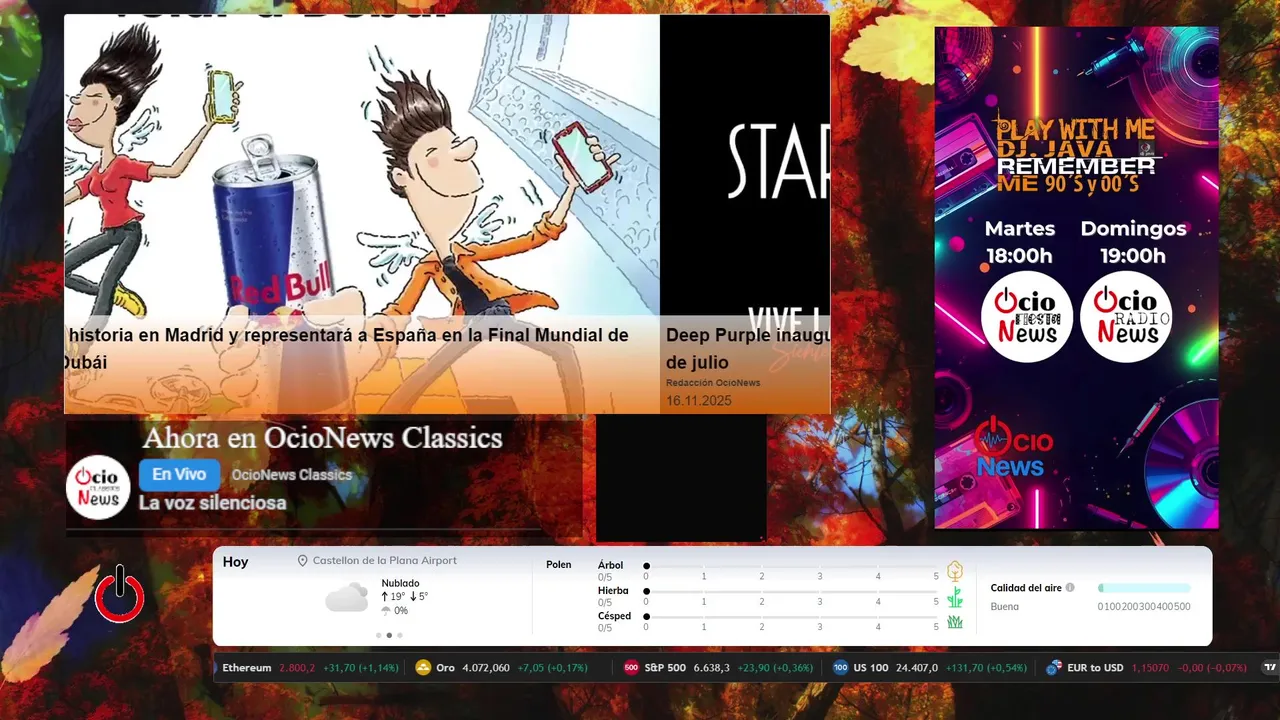Viewport: 1280px width, 720px height.
Task: Open the Deep Purple article headline
Action: point(748,348)
